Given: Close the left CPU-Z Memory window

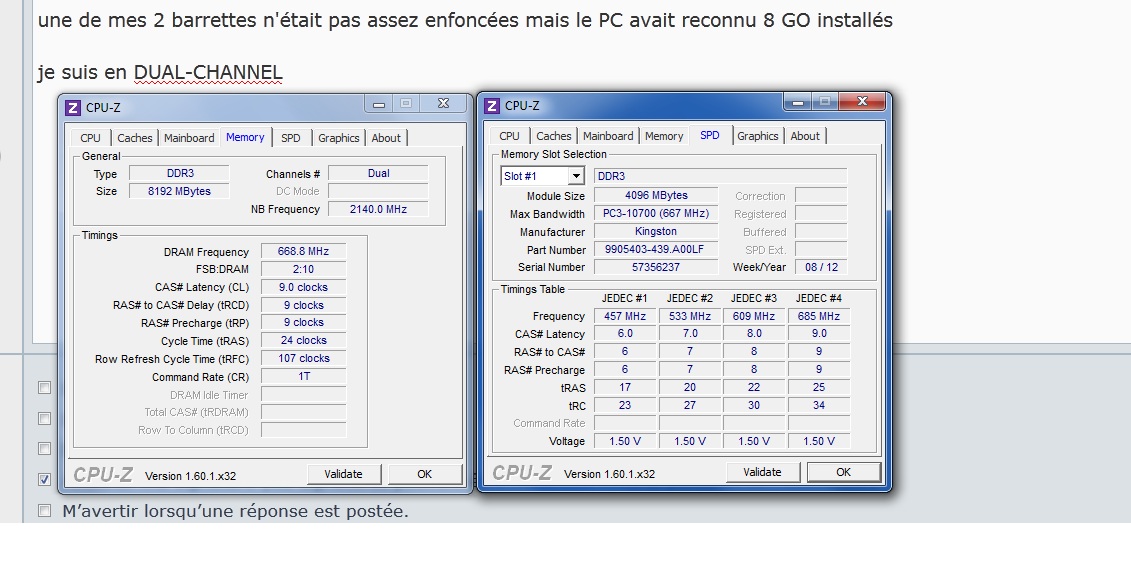Looking at the screenshot, I should [445, 103].
